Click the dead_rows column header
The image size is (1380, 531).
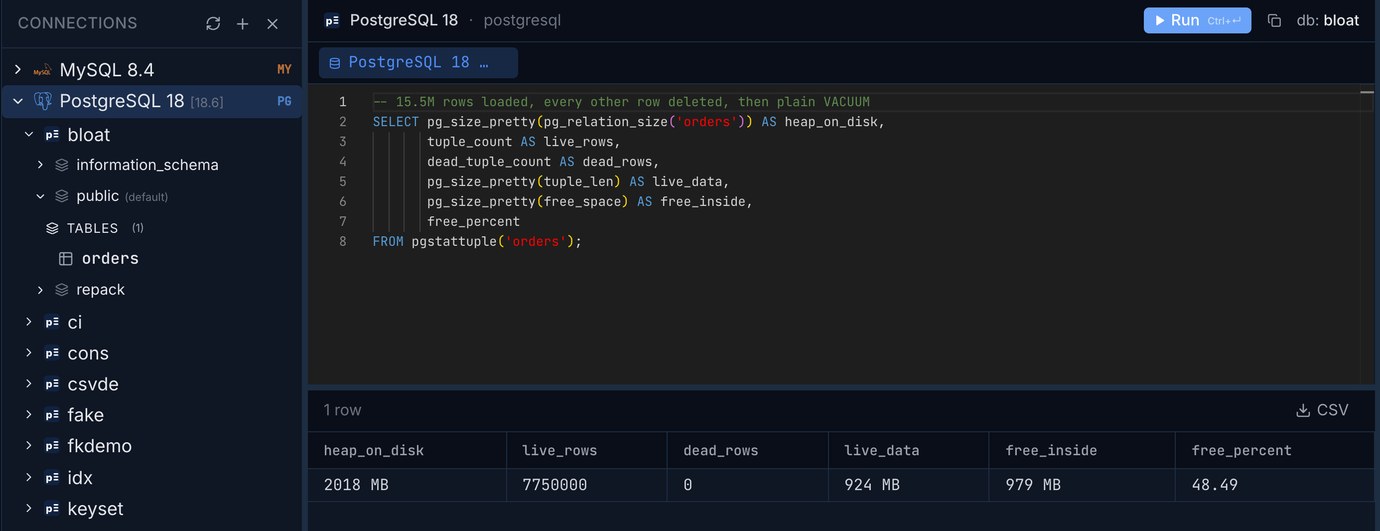[x=747, y=451]
